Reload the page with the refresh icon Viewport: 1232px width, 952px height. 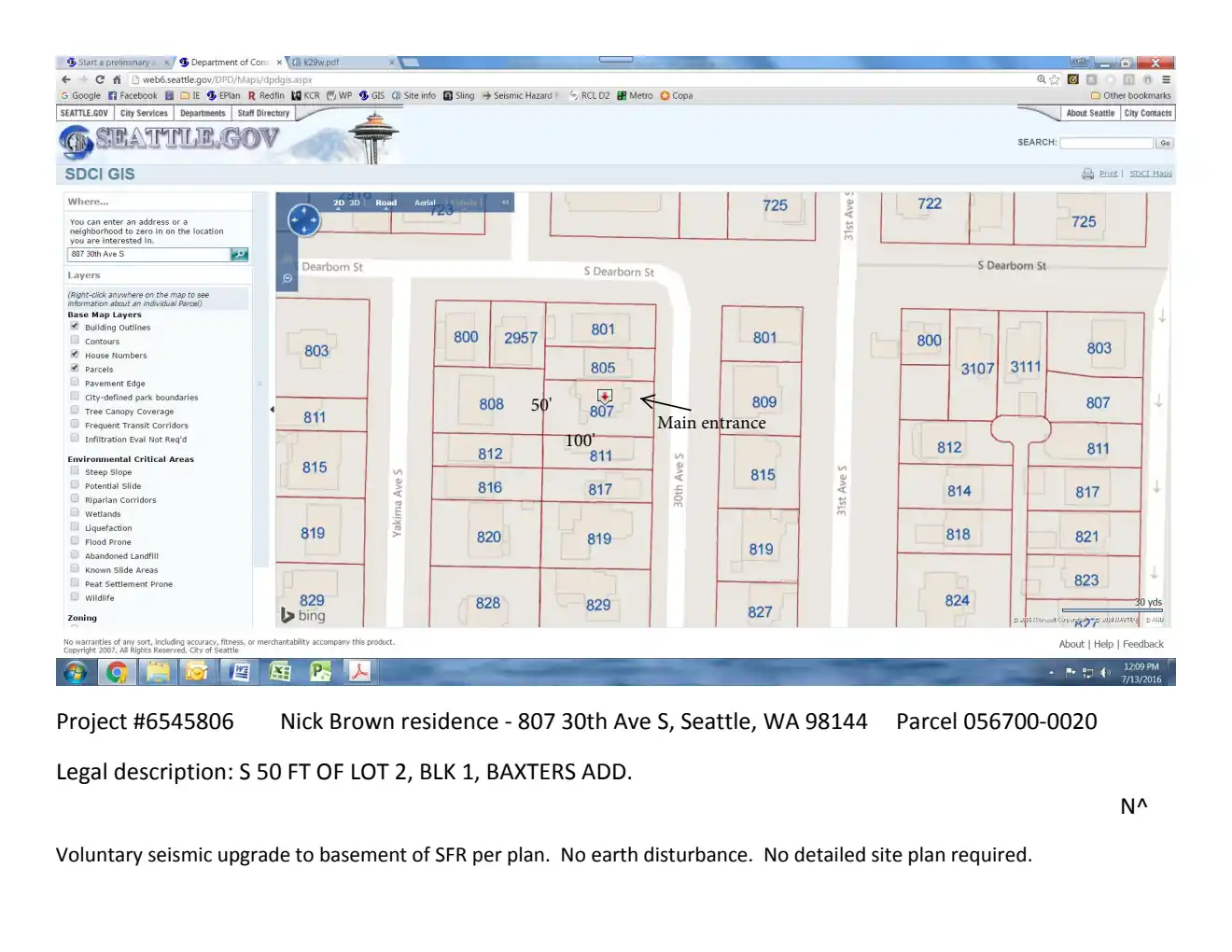[x=100, y=79]
